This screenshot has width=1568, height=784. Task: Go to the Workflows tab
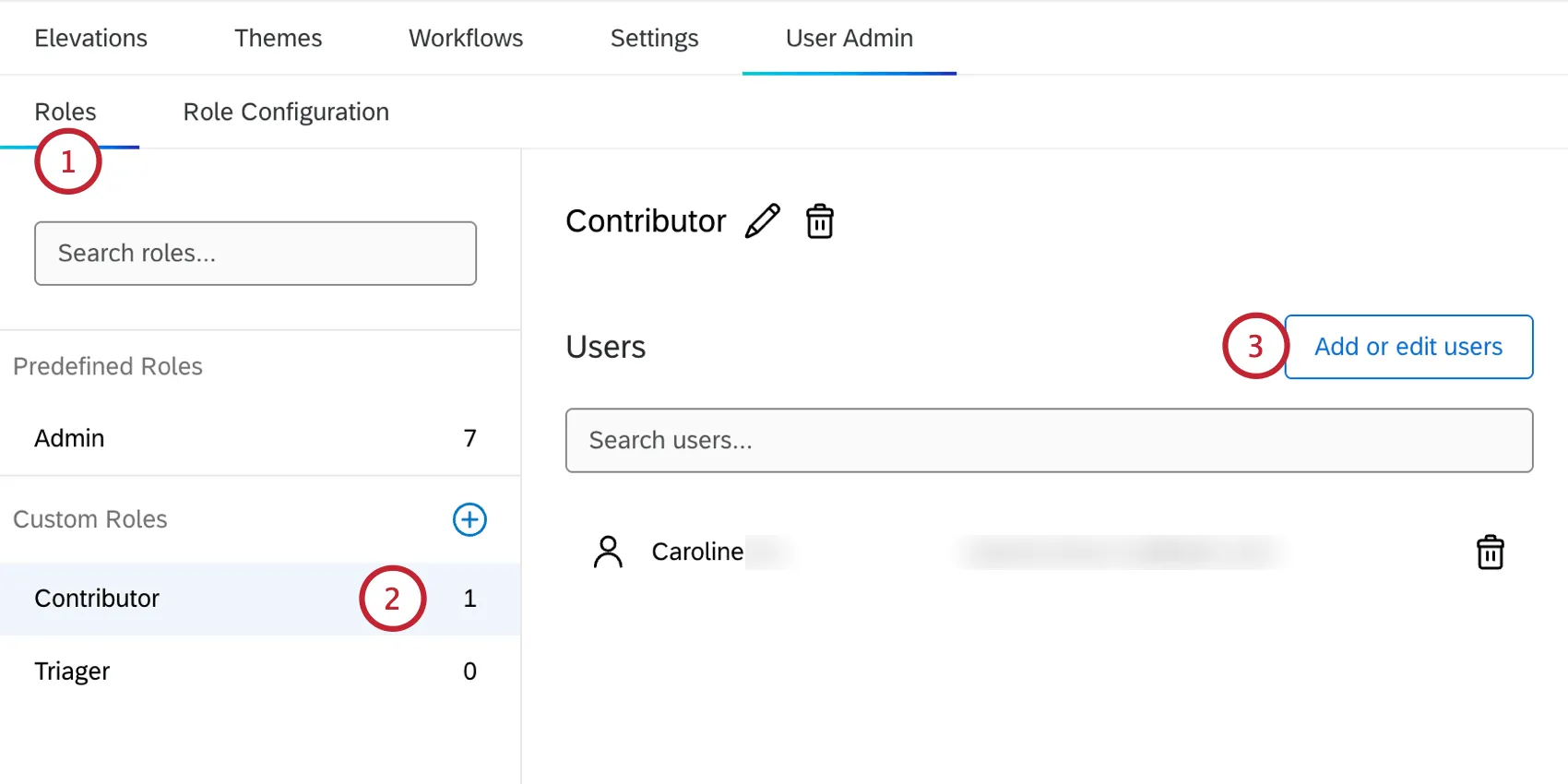click(466, 38)
